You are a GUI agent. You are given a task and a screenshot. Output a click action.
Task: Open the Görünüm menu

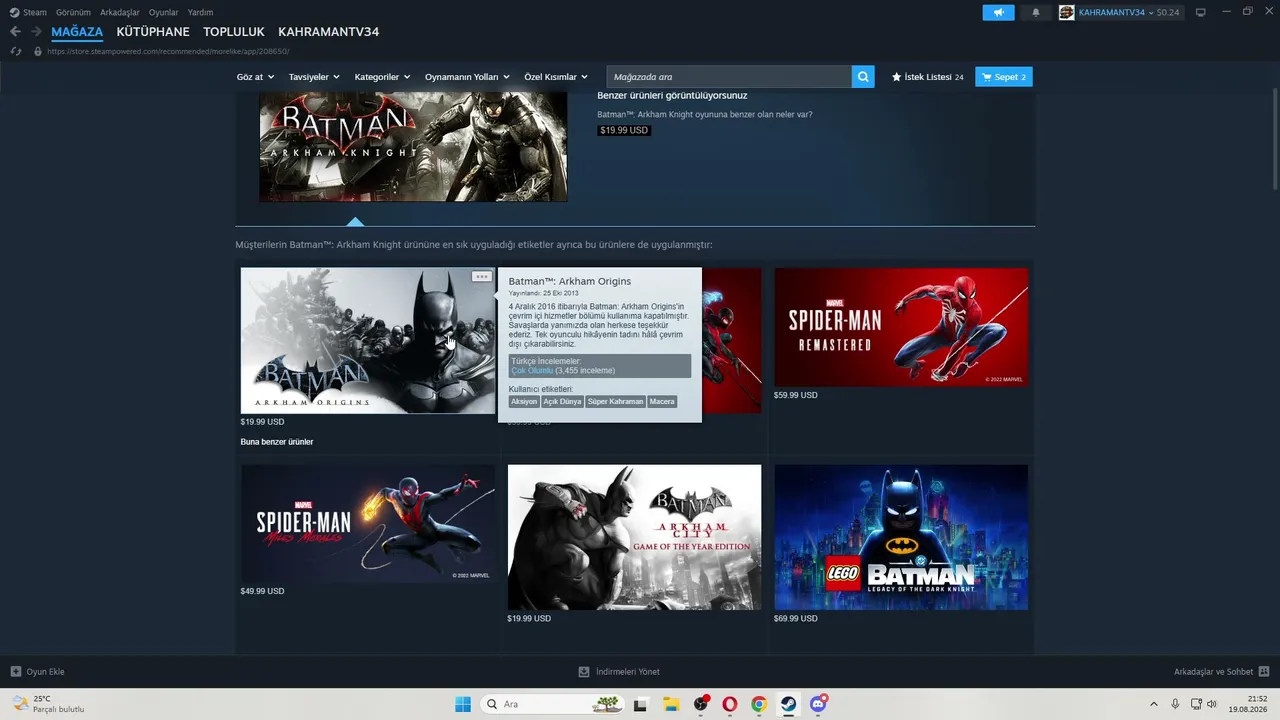pos(74,12)
